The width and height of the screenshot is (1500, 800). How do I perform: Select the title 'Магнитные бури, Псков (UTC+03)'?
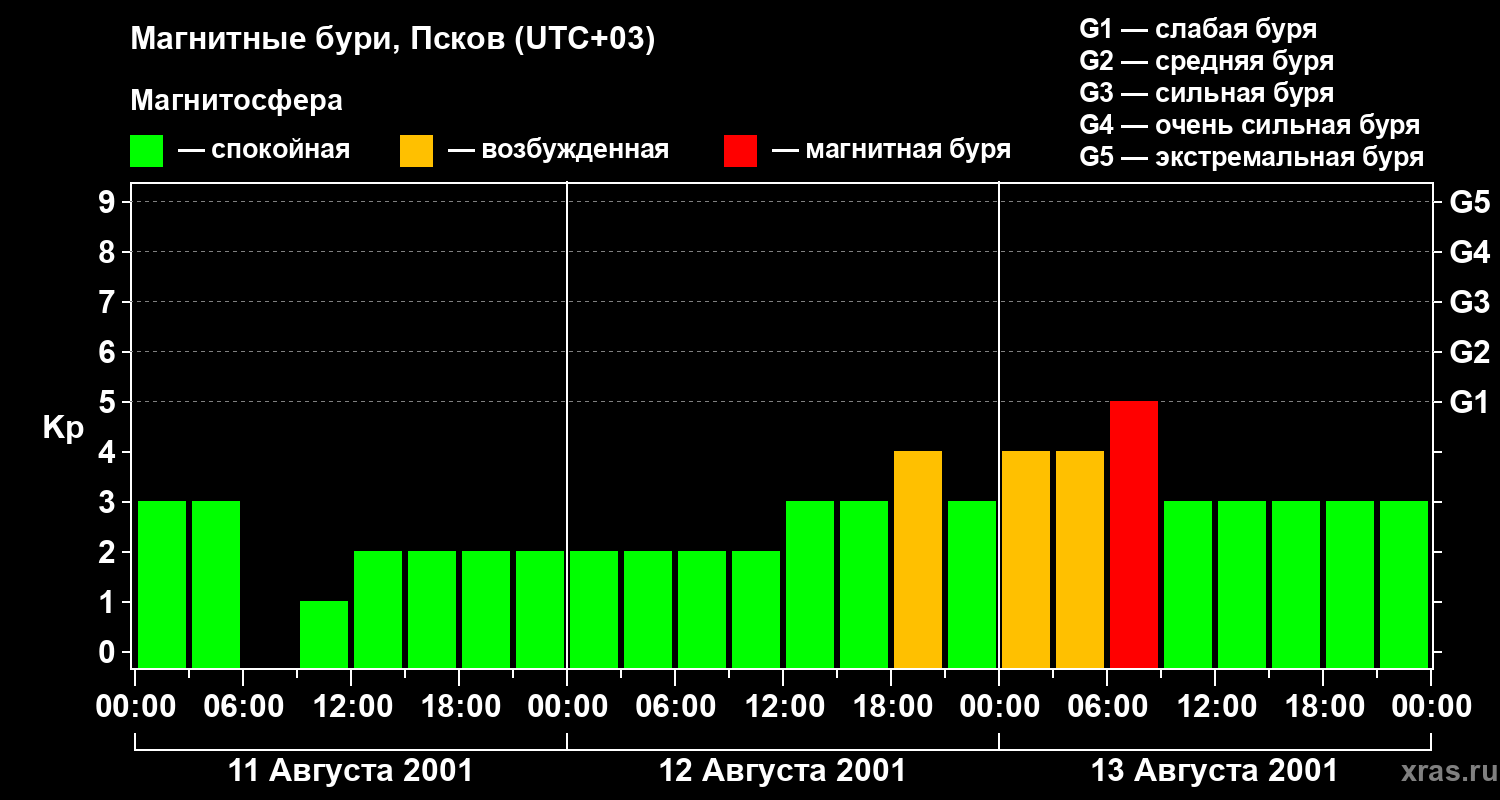tap(393, 40)
